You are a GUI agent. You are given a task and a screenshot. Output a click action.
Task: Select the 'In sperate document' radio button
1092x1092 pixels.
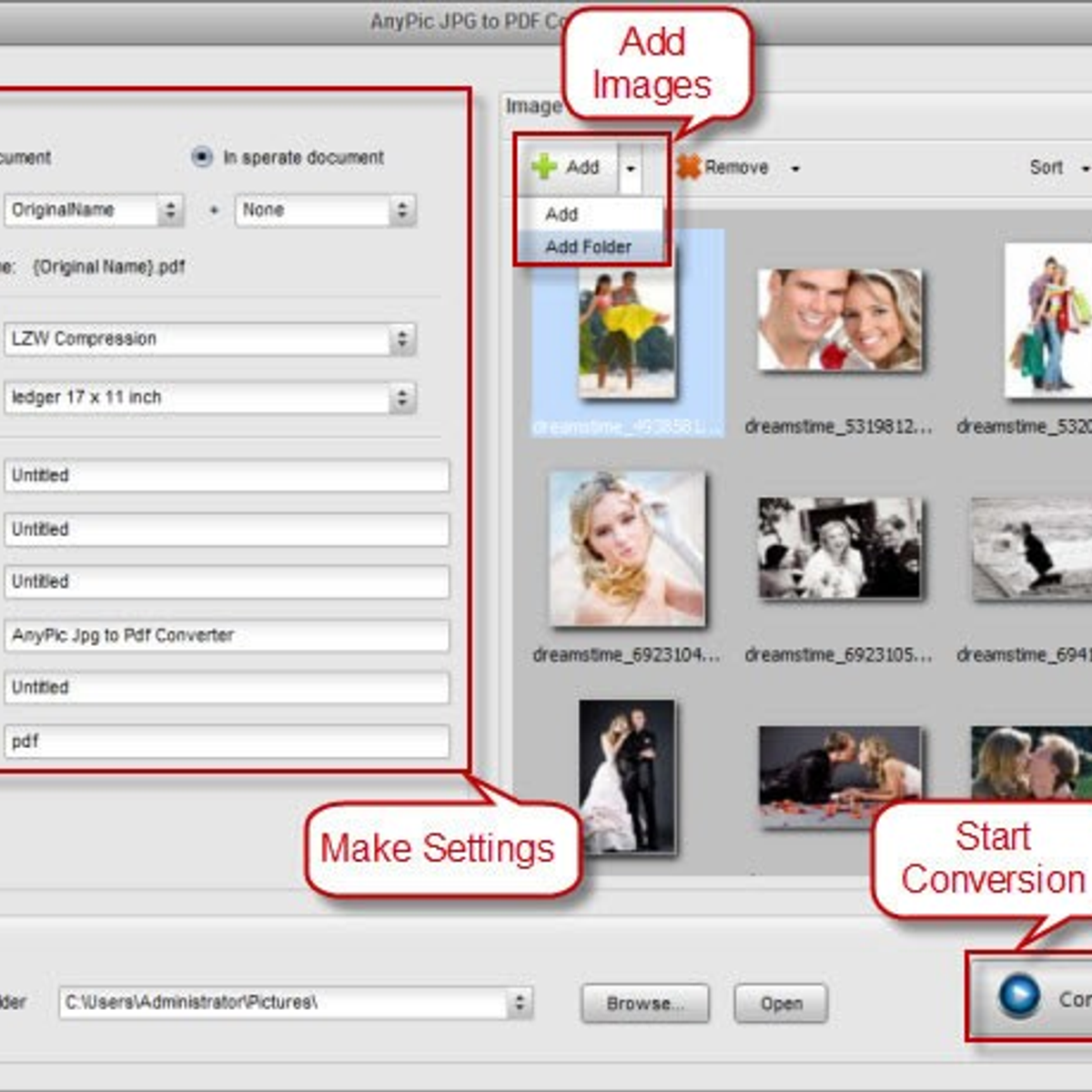[201, 157]
